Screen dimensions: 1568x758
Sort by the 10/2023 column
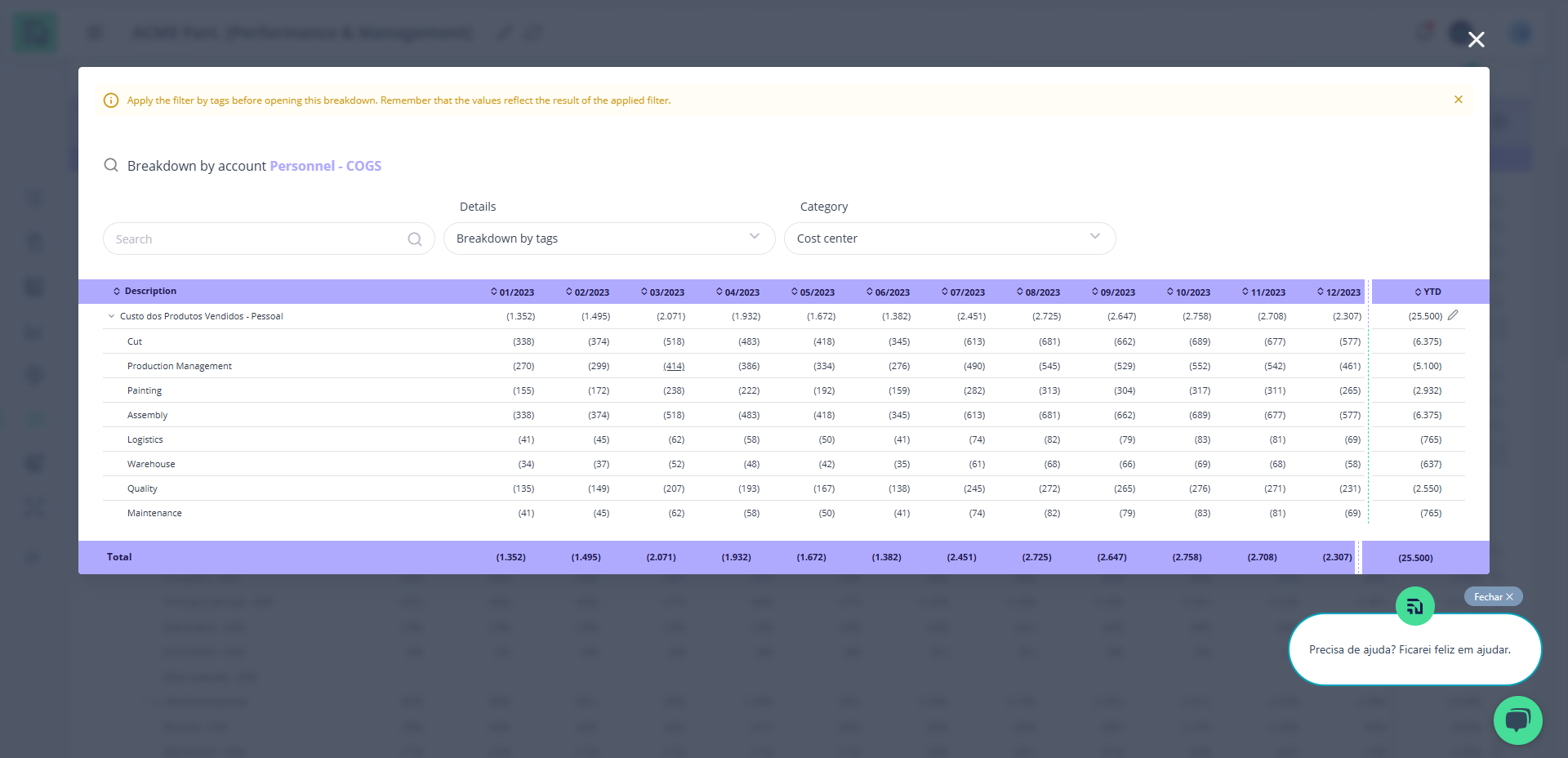[1188, 292]
